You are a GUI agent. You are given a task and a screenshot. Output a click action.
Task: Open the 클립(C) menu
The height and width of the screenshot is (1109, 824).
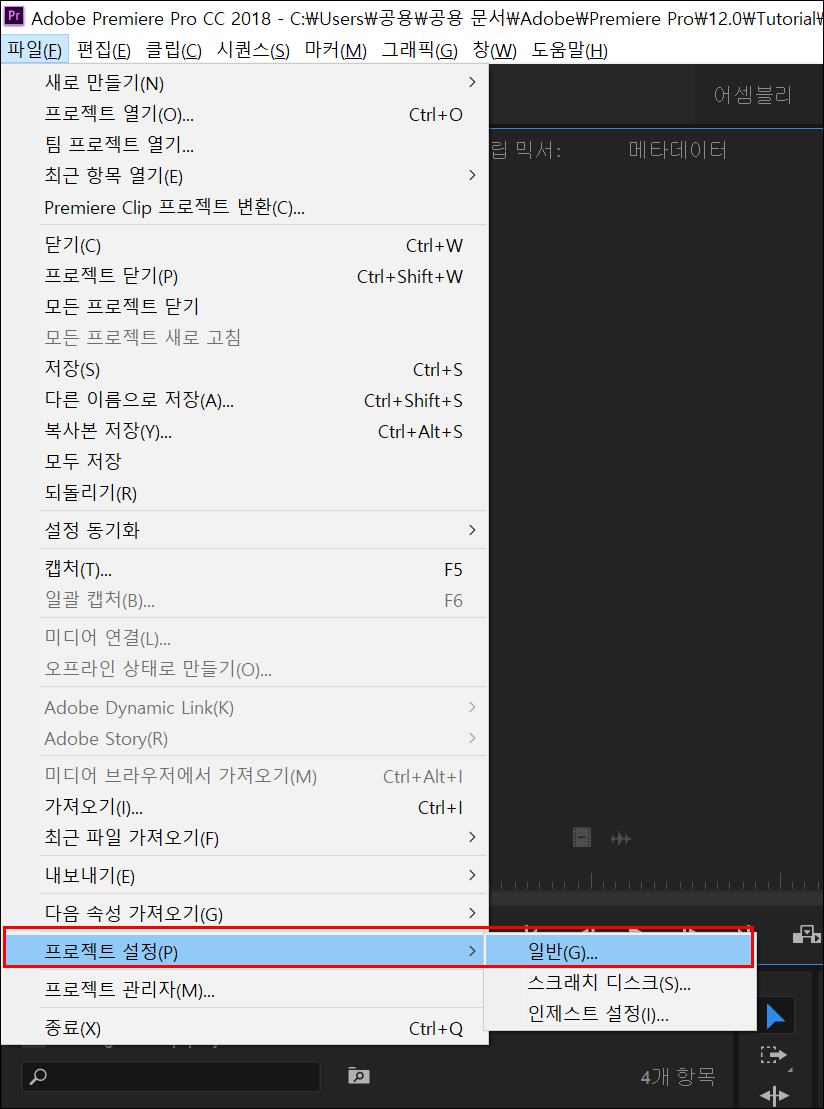coord(174,50)
